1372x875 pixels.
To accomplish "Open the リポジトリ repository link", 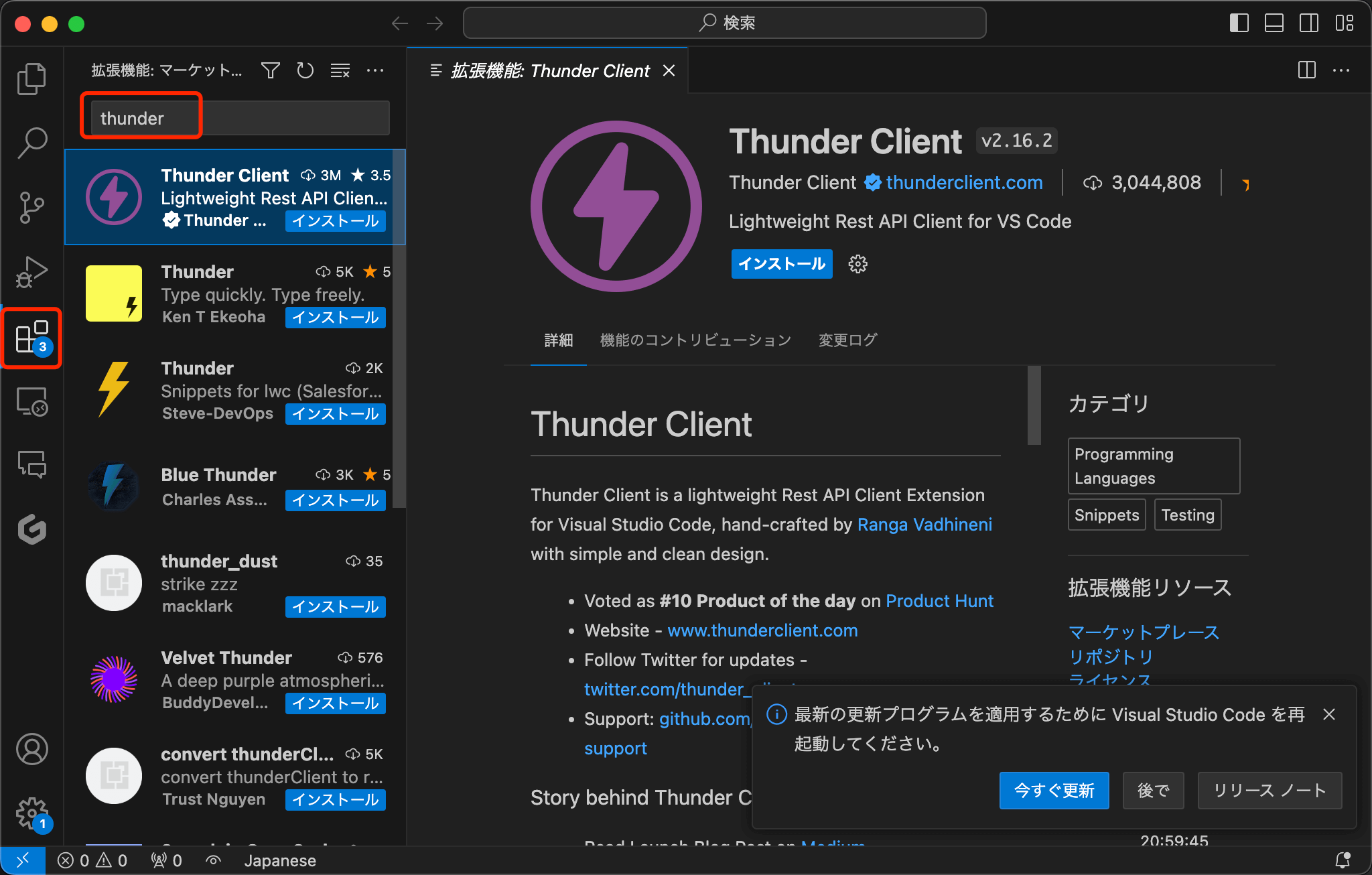I will (1111, 657).
